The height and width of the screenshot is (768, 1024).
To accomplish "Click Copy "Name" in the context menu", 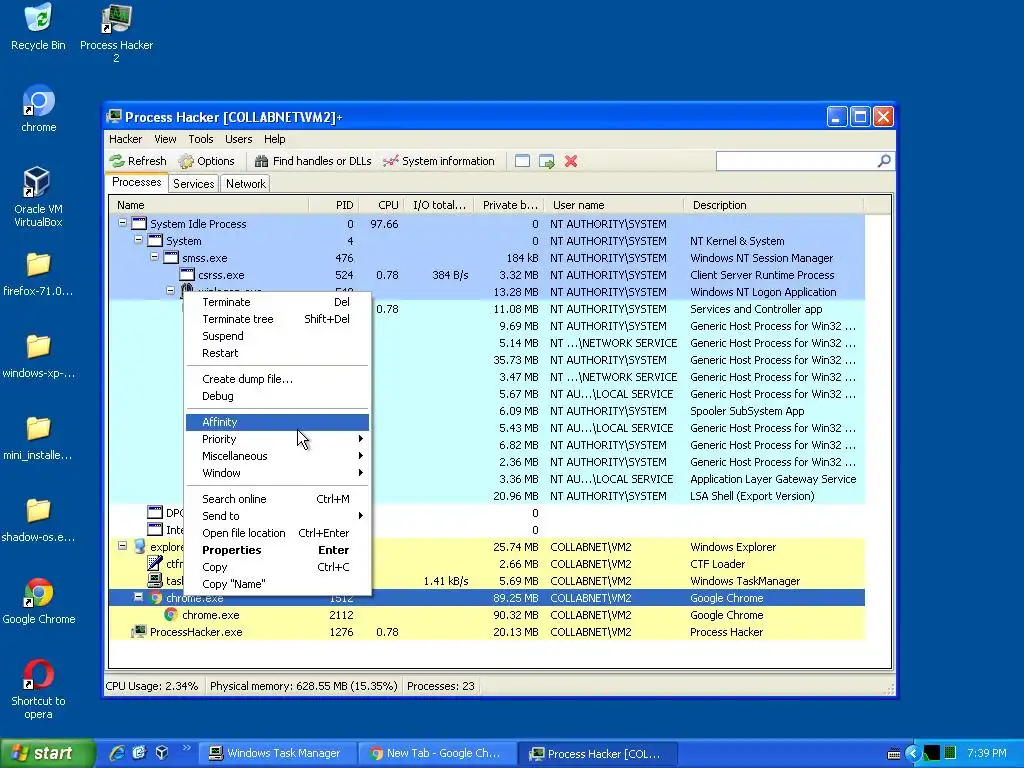I will coord(277,584).
